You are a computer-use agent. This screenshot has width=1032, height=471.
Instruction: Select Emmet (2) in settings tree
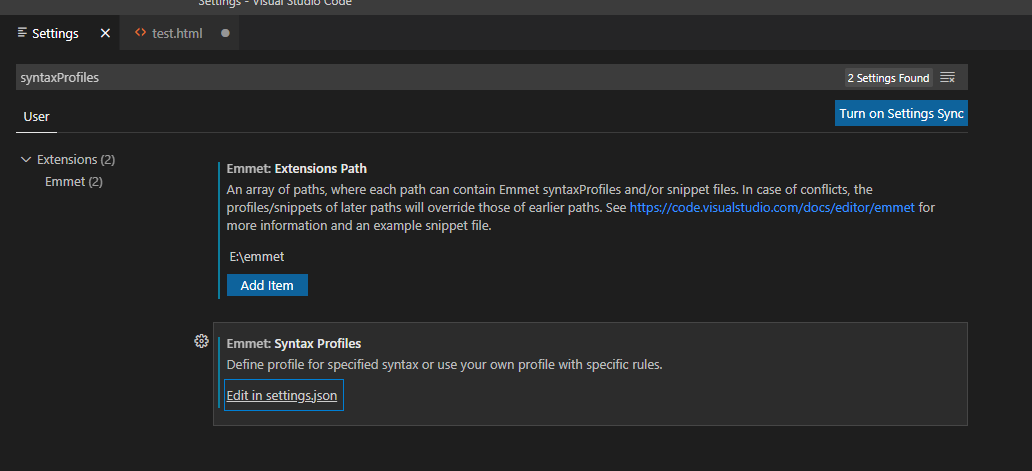[x=74, y=182]
